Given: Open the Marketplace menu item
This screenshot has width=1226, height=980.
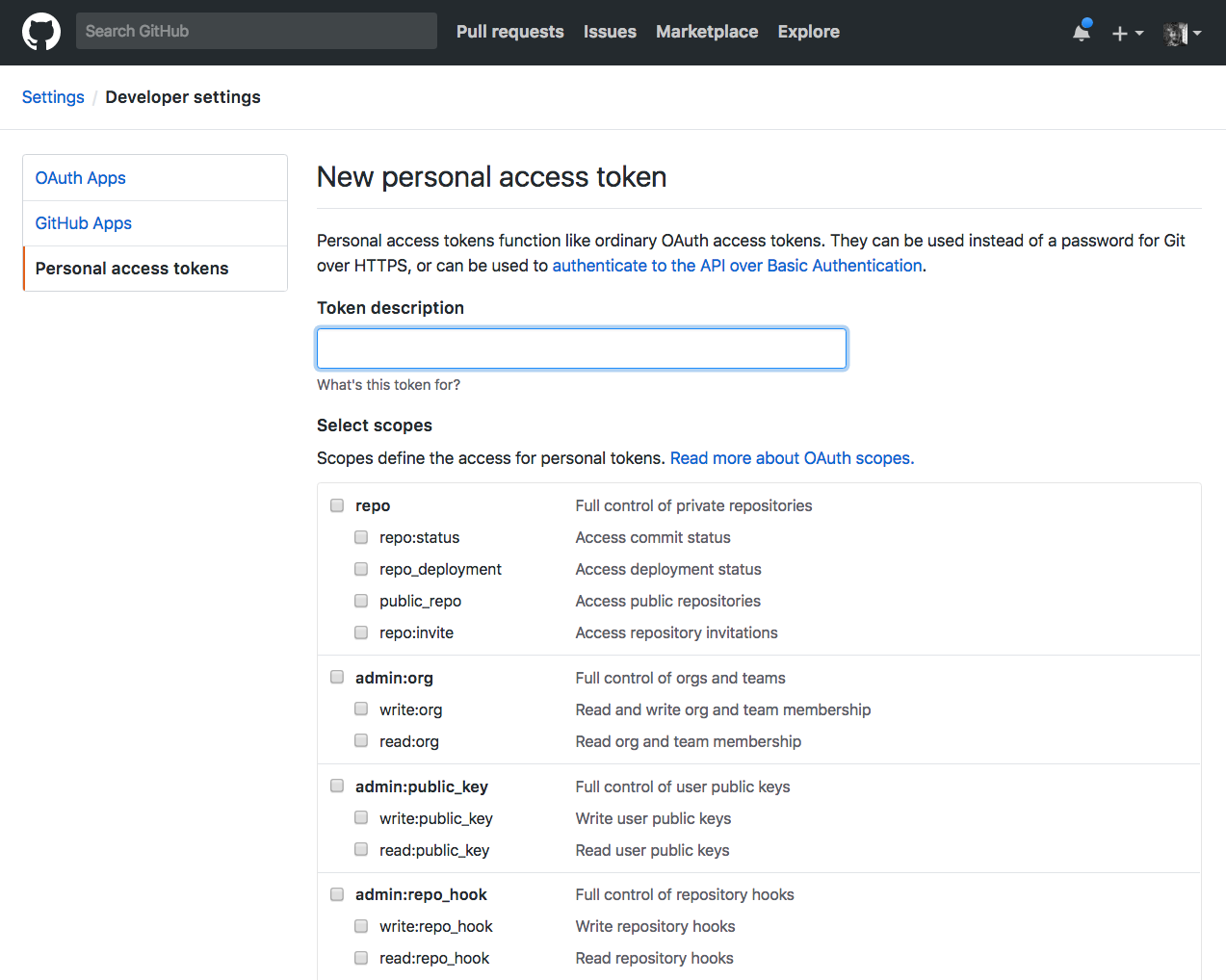Looking at the screenshot, I should [706, 32].
